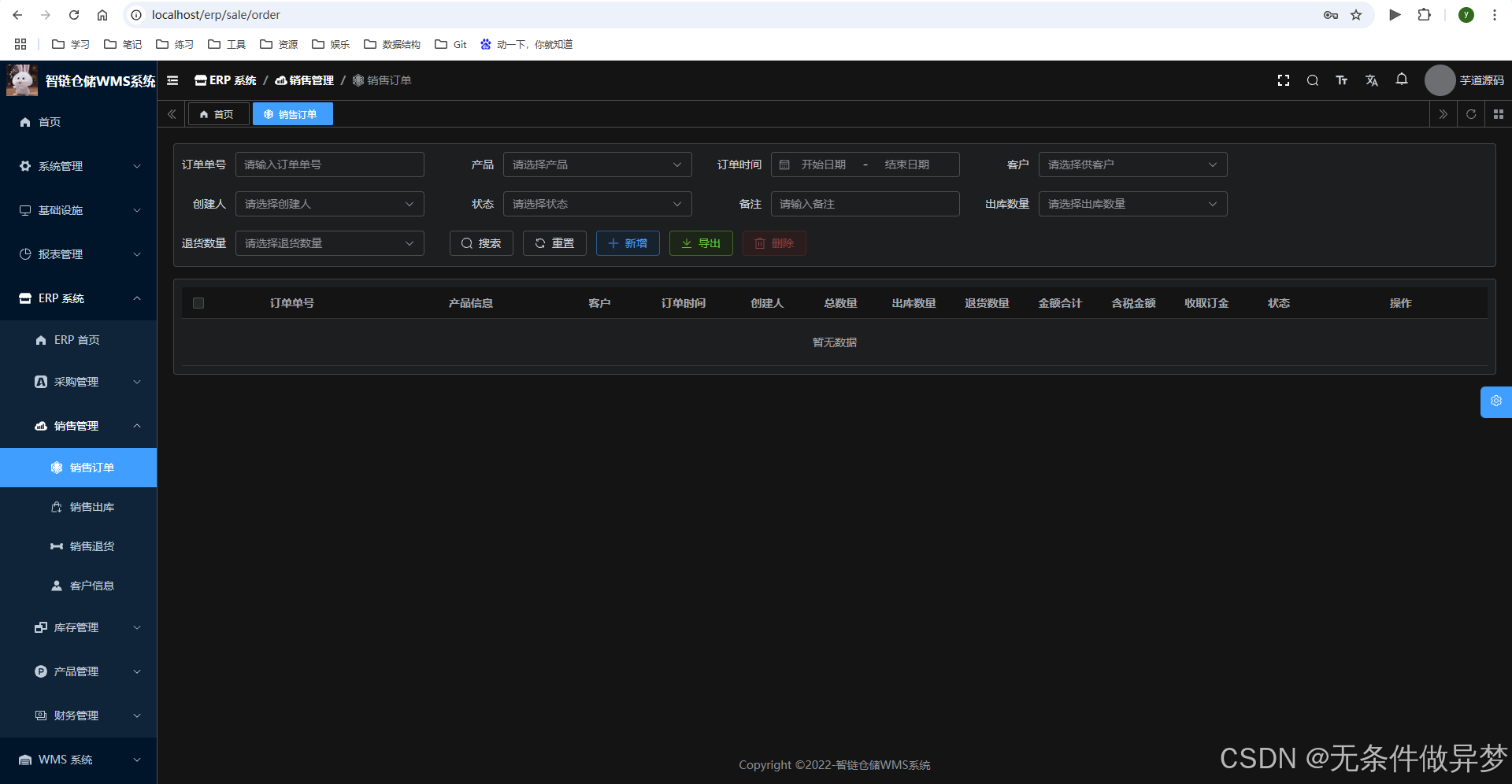Open 销售出库 menu item
This screenshot has height=784, width=1512.
point(79,507)
